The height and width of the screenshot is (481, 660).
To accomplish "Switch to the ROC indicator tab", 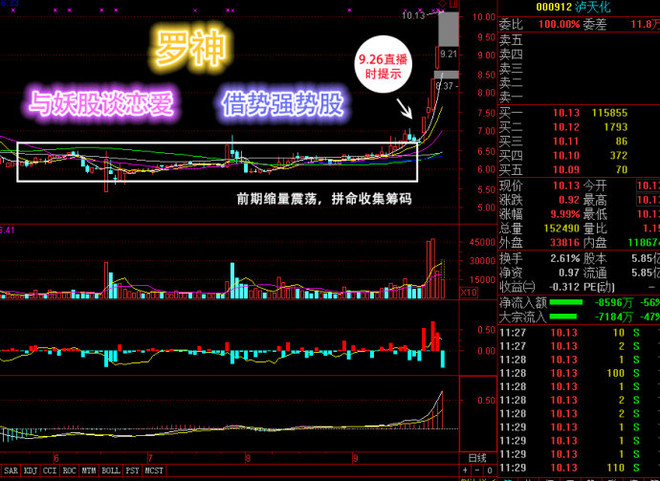I will click(69, 470).
